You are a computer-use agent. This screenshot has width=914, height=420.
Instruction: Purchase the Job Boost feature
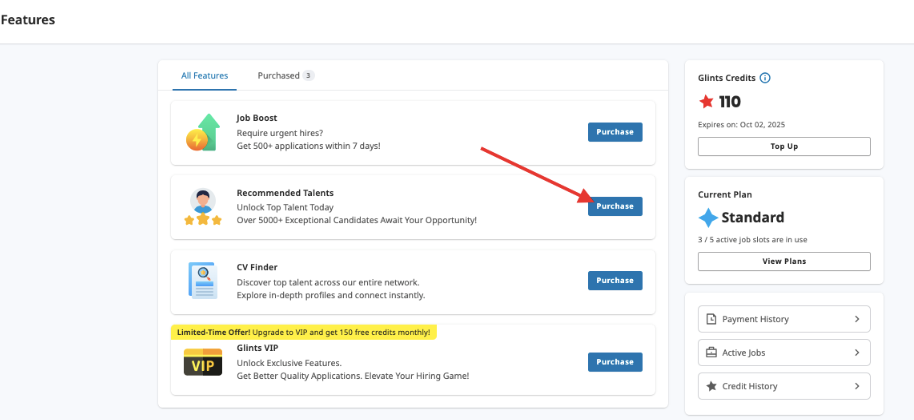[x=615, y=132]
